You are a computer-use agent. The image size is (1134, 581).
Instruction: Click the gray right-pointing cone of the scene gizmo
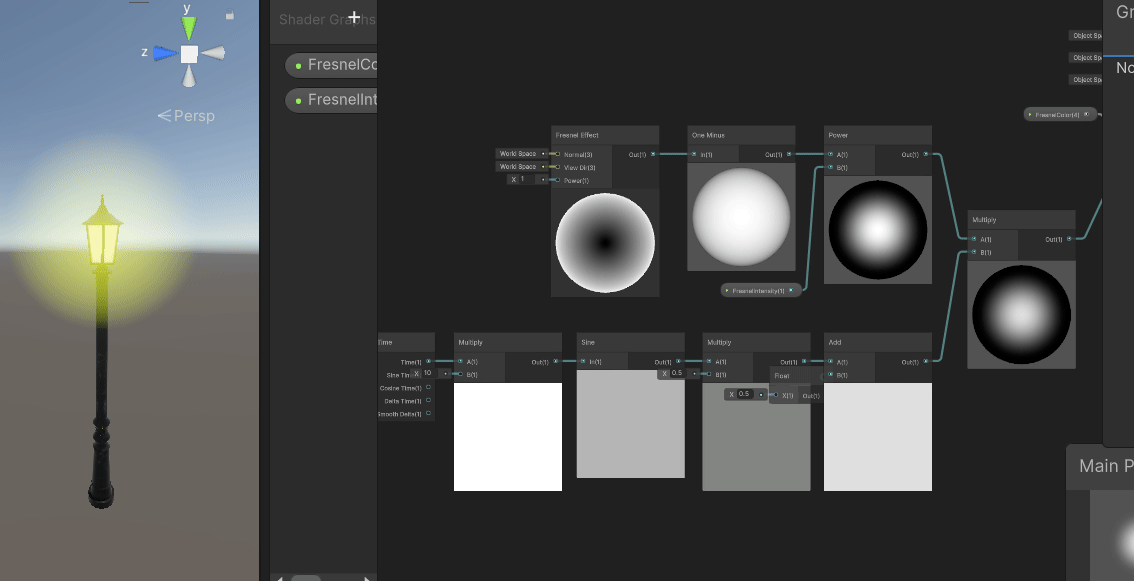pos(213,53)
